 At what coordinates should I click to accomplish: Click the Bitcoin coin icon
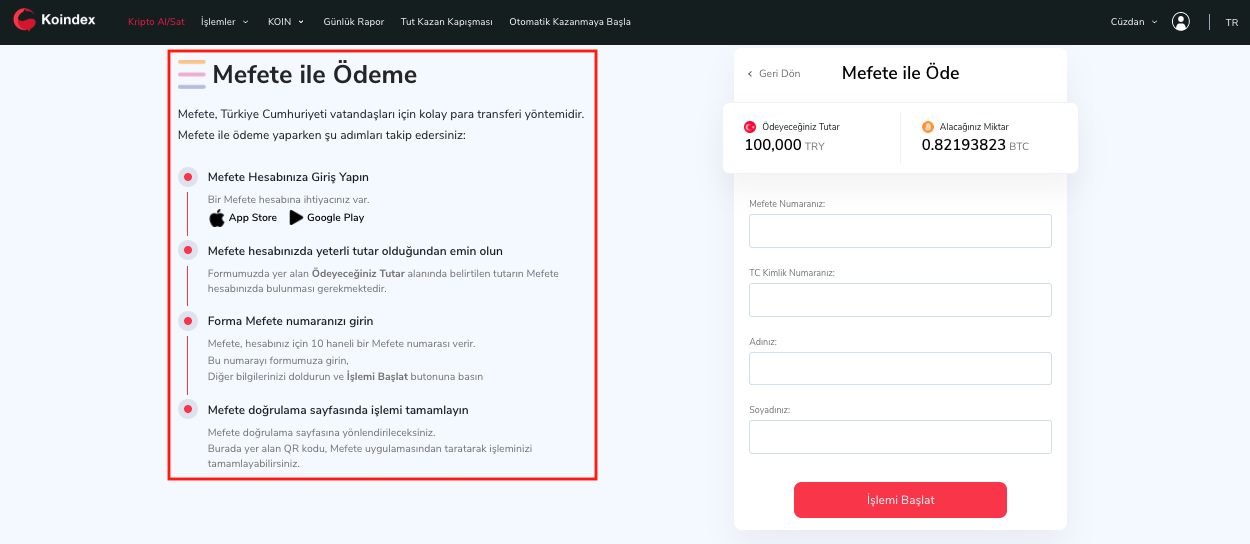(x=927, y=127)
